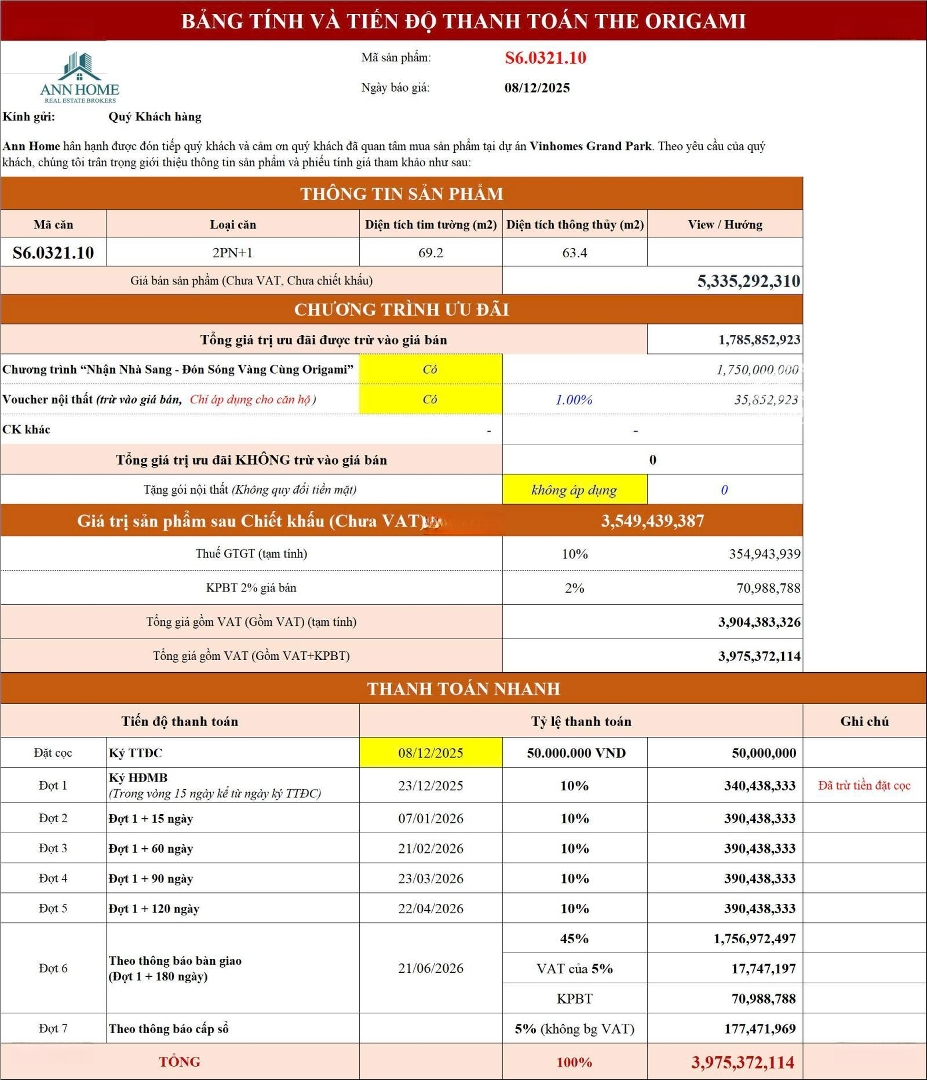Select the unit type cell 2PN+1
Image resolution: width=927 pixels, height=1080 pixels.
point(233,252)
